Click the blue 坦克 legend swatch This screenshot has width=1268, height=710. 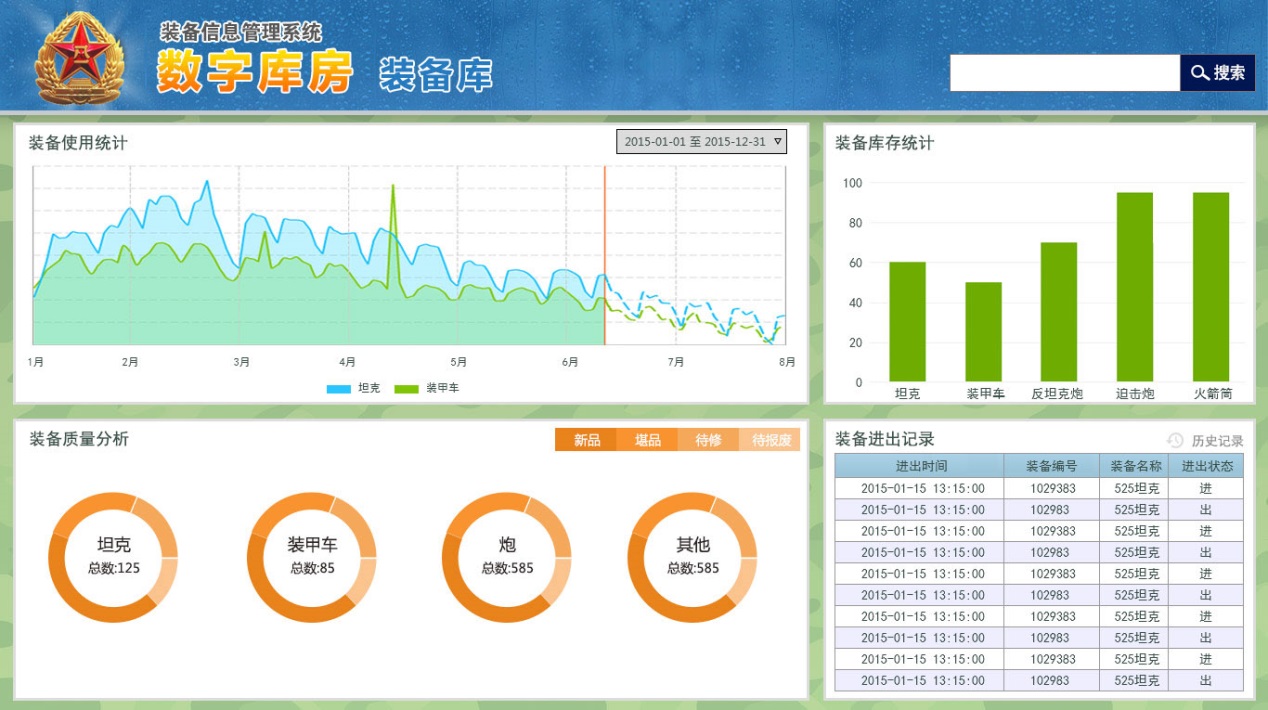coord(339,388)
